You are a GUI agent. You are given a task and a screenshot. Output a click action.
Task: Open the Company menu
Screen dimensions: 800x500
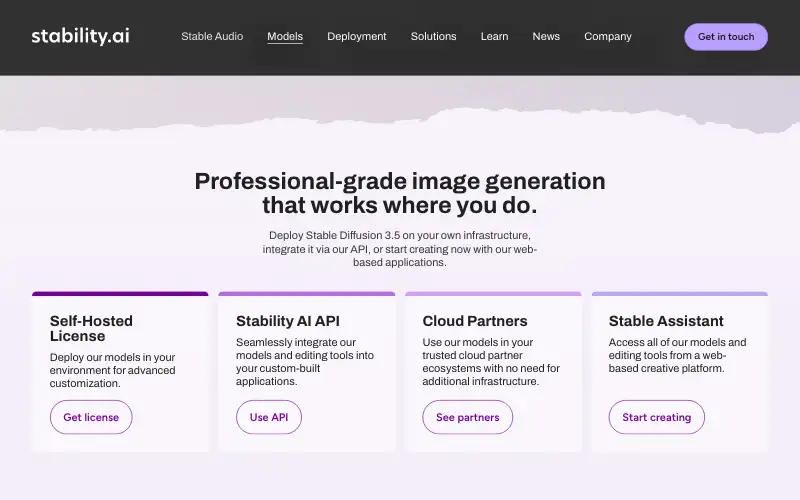pyautogui.click(x=608, y=36)
